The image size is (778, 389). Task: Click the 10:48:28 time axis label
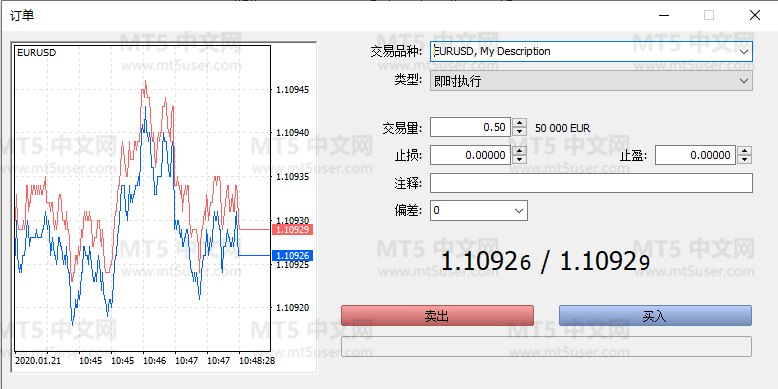(x=256, y=361)
